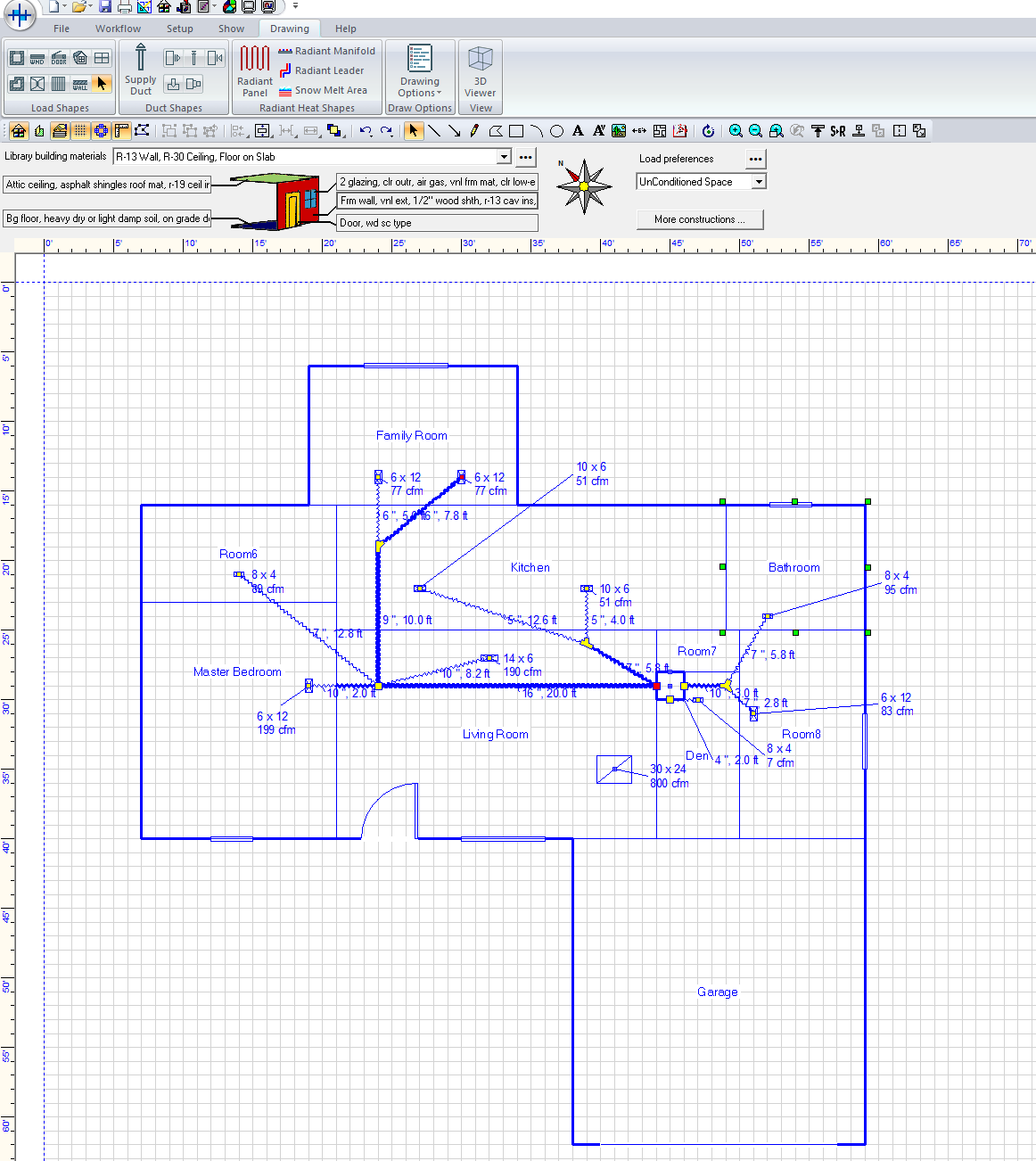Open the quick access toolbar customize arrow
The image size is (1036, 1161).
pos(295,6)
